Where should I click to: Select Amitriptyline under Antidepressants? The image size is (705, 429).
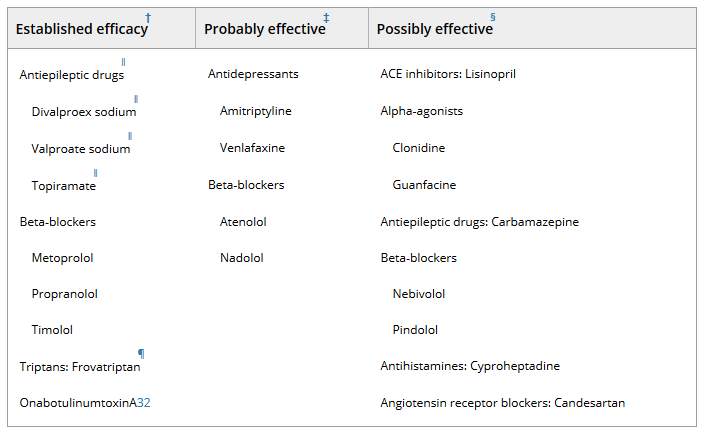pos(257,111)
